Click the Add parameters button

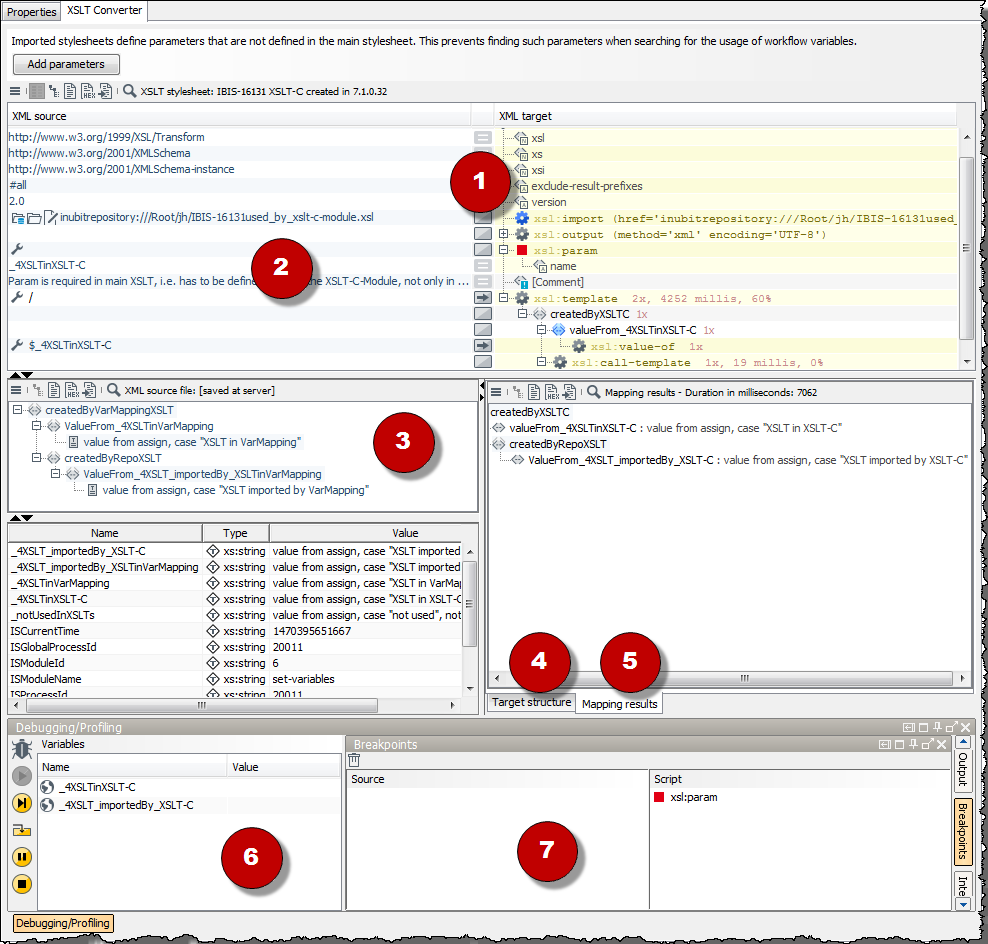(x=66, y=64)
